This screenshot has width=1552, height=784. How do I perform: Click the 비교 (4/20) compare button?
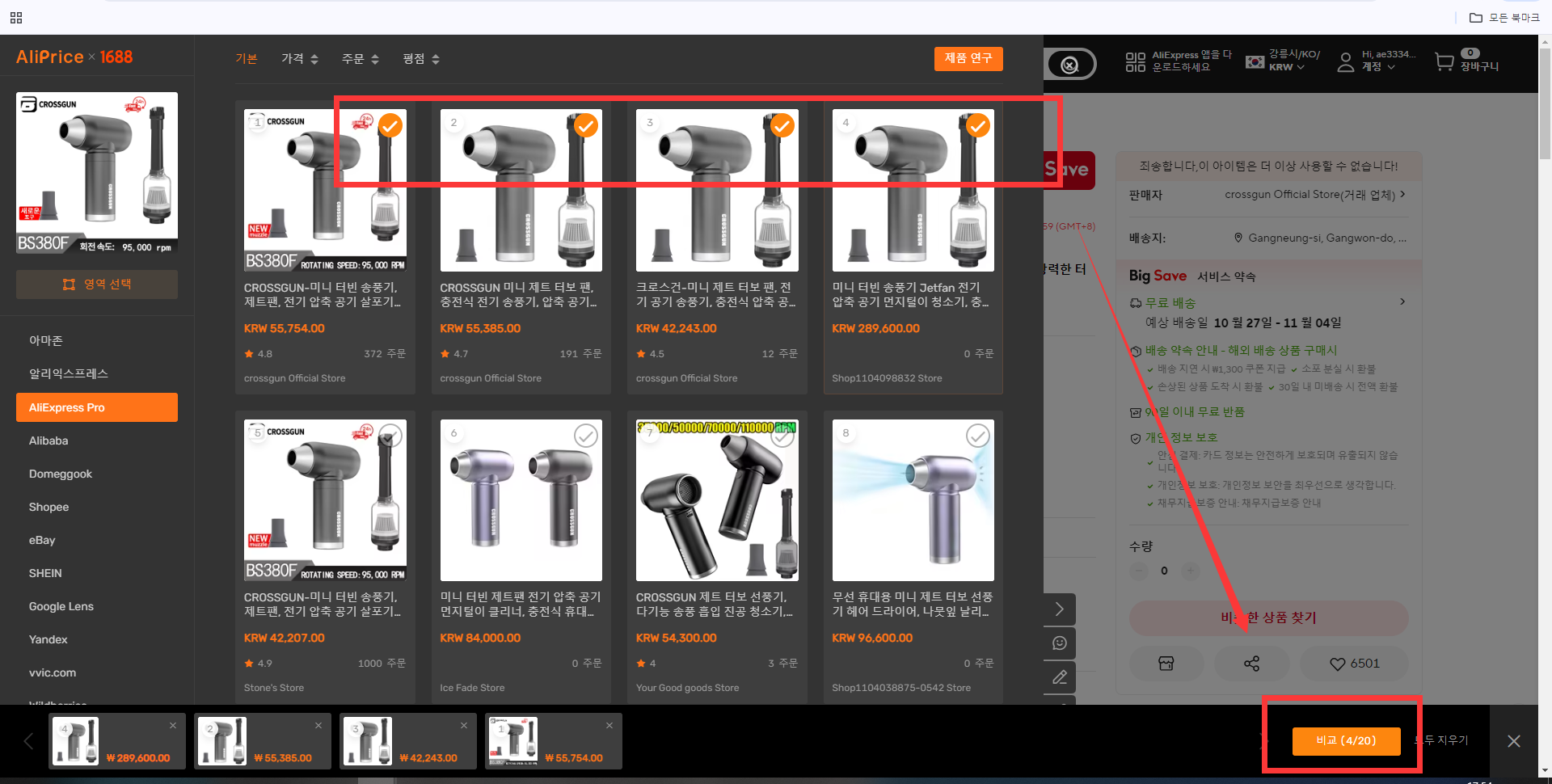point(1346,741)
